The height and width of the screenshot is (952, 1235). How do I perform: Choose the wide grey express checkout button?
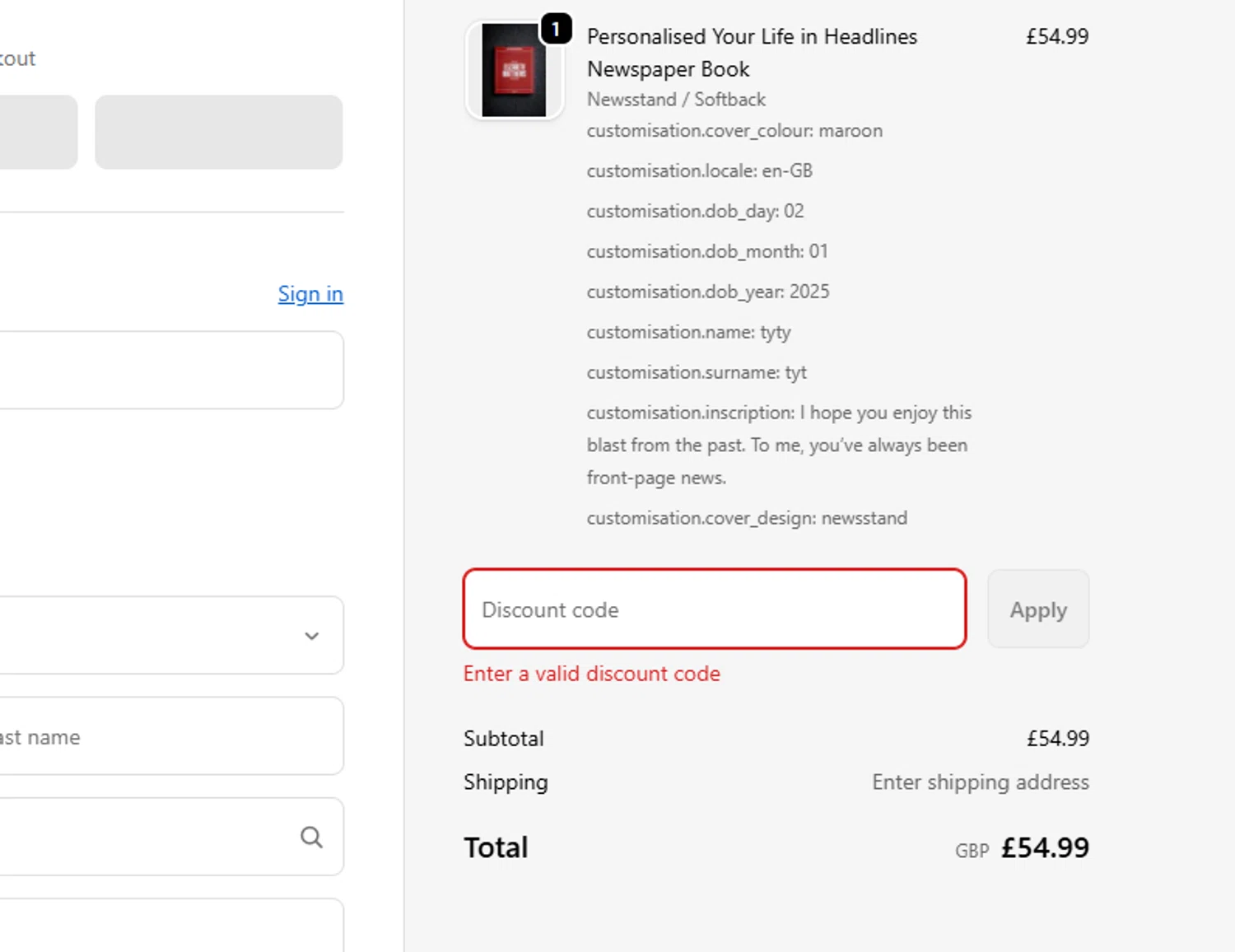click(x=218, y=132)
